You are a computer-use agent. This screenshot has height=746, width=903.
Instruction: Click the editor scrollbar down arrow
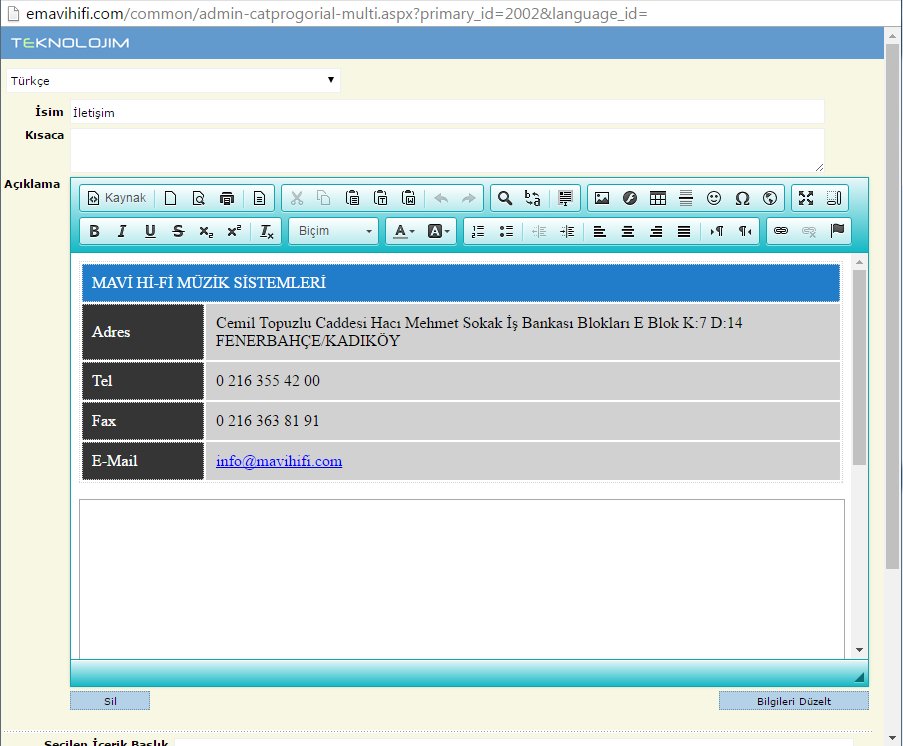859,650
